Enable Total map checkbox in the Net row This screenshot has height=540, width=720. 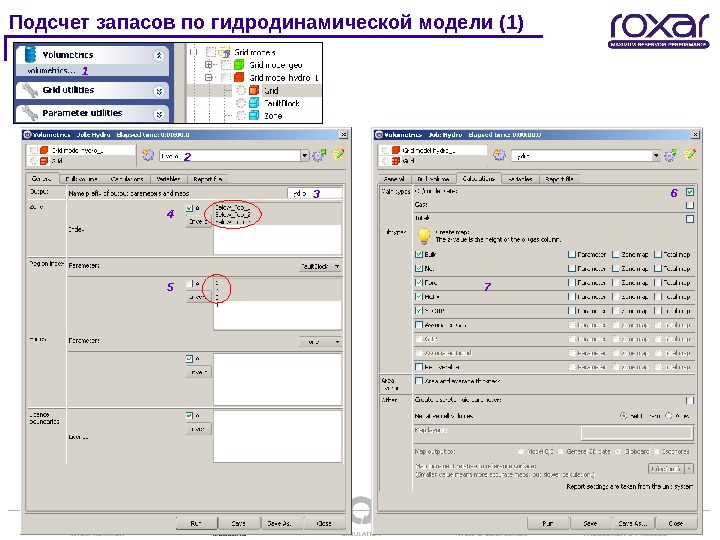pyautogui.click(x=658, y=268)
